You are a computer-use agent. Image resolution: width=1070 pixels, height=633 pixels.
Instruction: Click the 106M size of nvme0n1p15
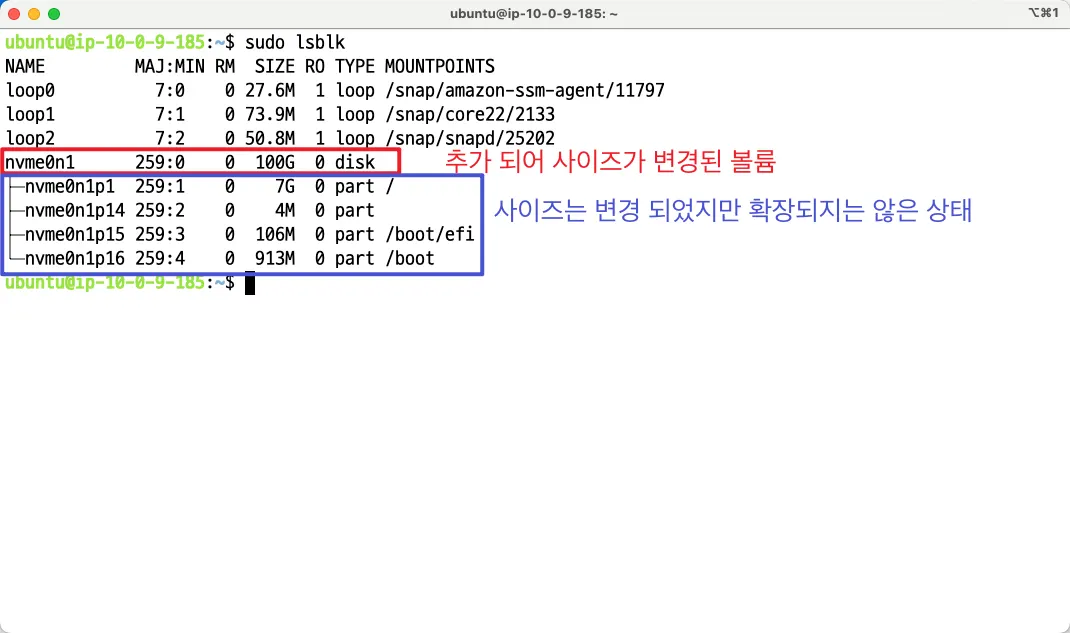(275, 235)
